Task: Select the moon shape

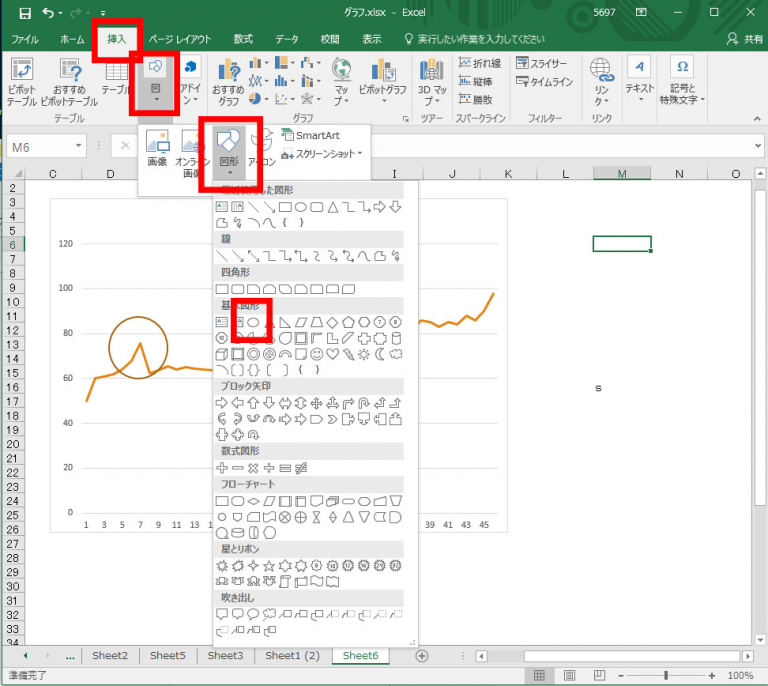Action: pyautogui.click(x=380, y=354)
